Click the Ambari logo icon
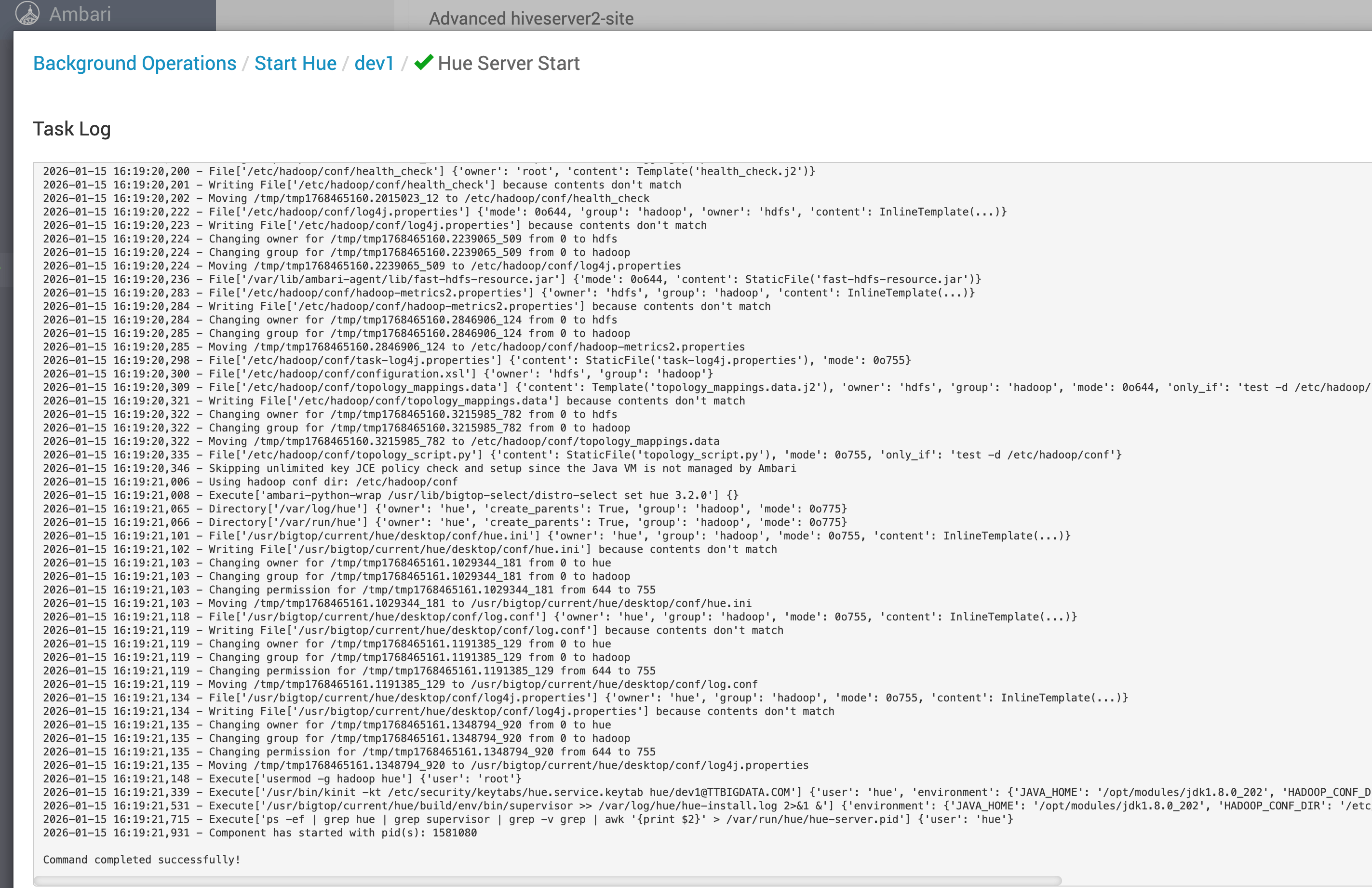This screenshot has width=1372, height=888. coord(27,13)
